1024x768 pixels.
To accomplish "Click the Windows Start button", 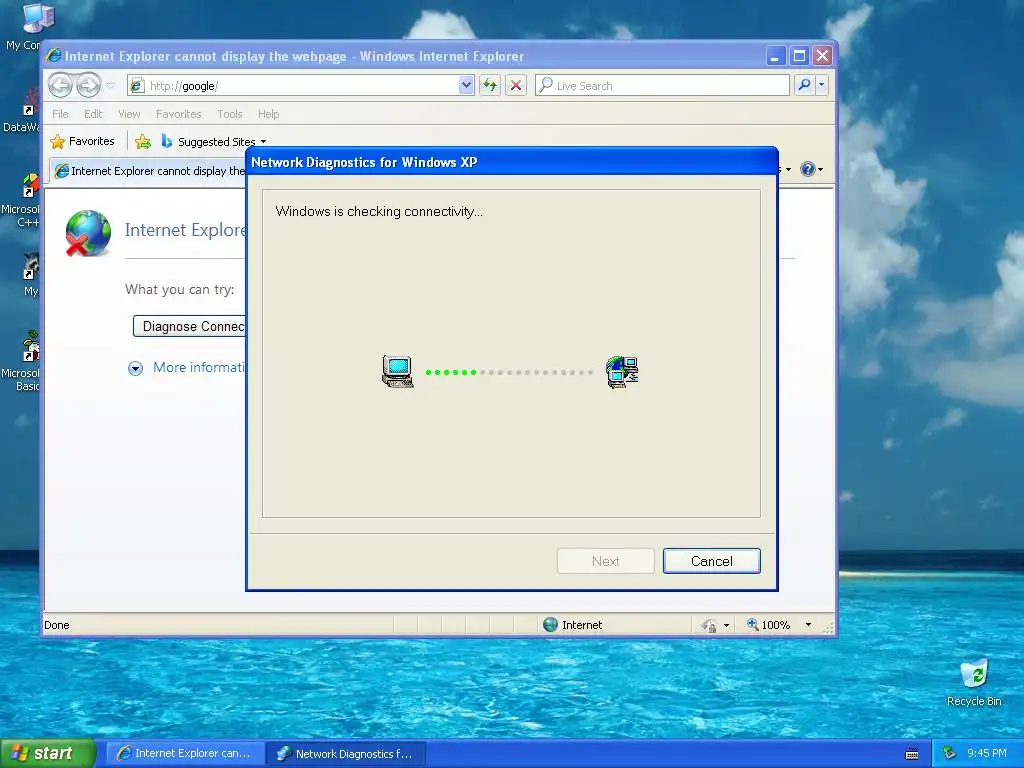I will 48,753.
